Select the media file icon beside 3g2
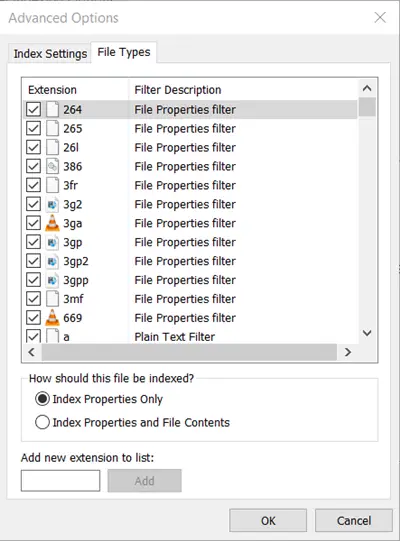The height and width of the screenshot is (541, 400). pos(52,204)
